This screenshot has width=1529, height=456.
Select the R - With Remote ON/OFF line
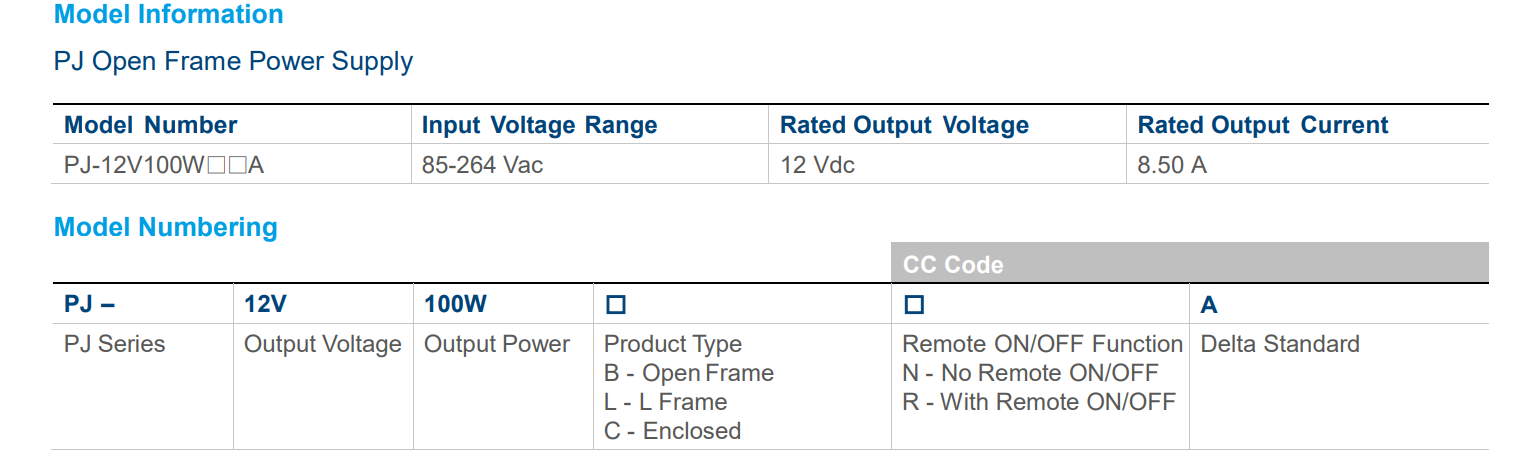click(x=1039, y=403)
